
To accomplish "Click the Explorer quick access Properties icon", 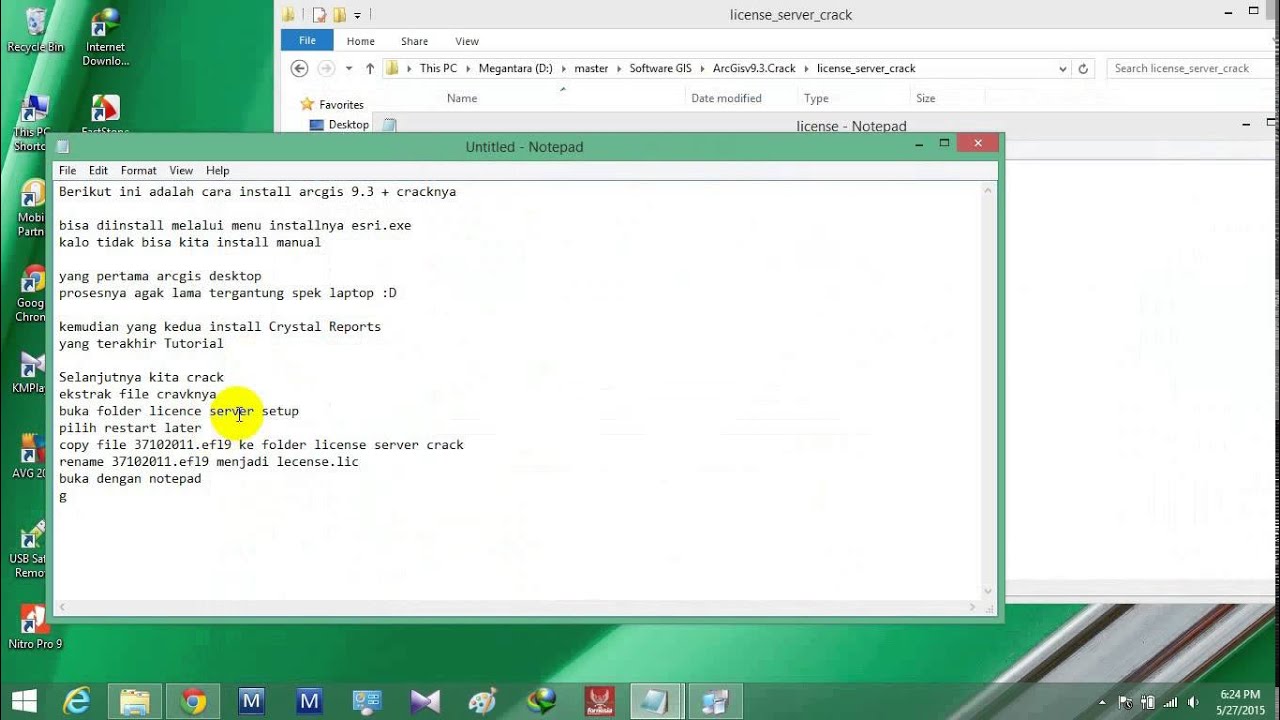I will [319, 14].
